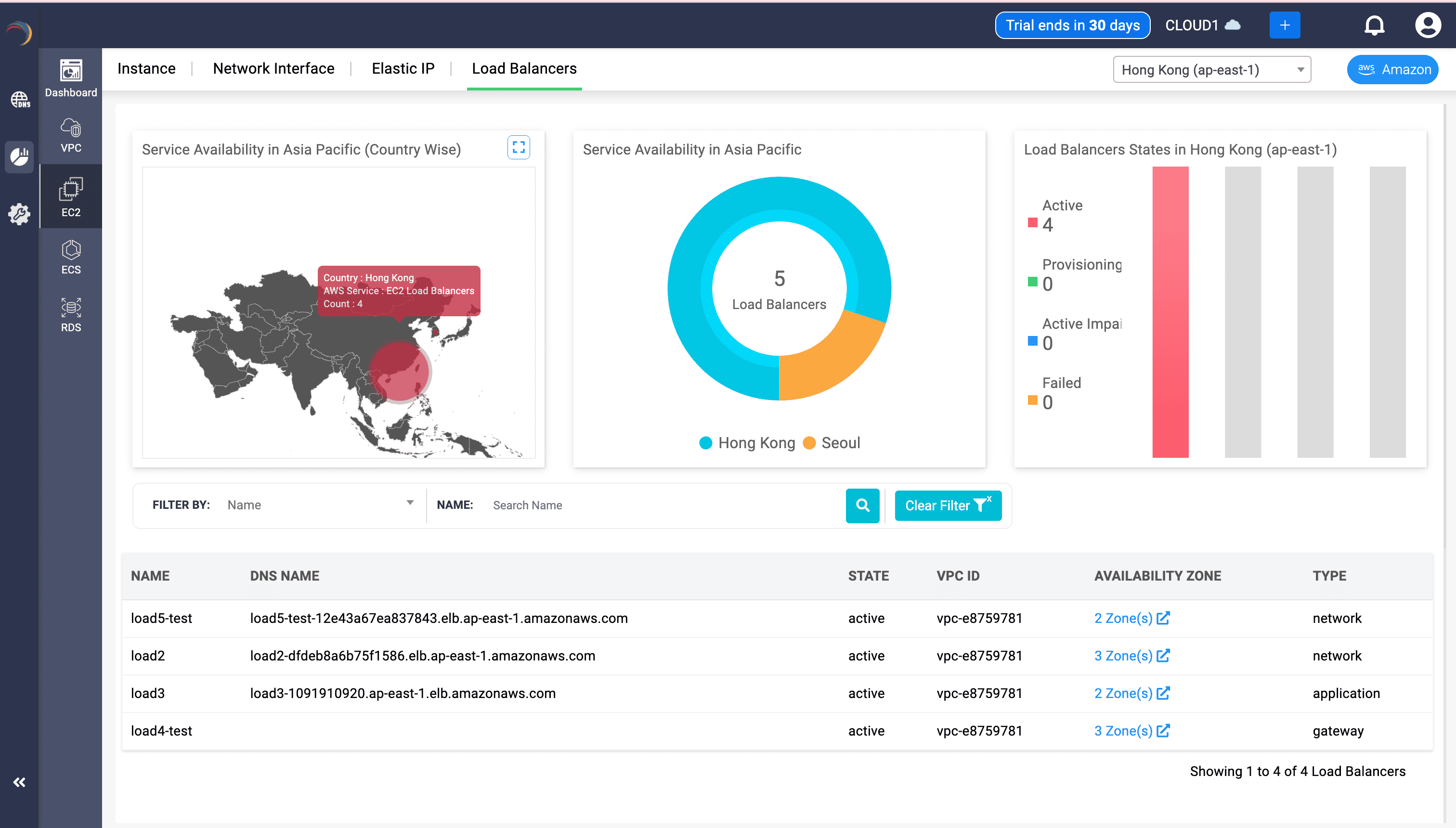Click the settings wrench gear icon
Image resolution: width=1456 pixels, height=828 pixels.
click(20, 214)
